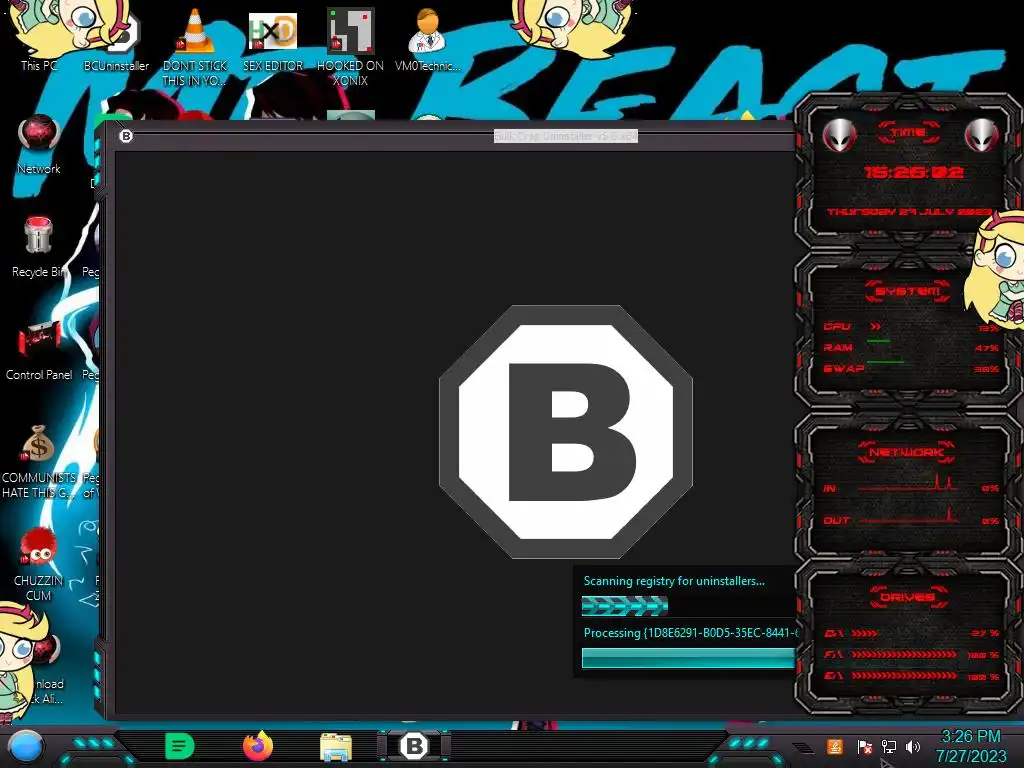Click the 3:26 PM taskbar clock

[971, 746]
